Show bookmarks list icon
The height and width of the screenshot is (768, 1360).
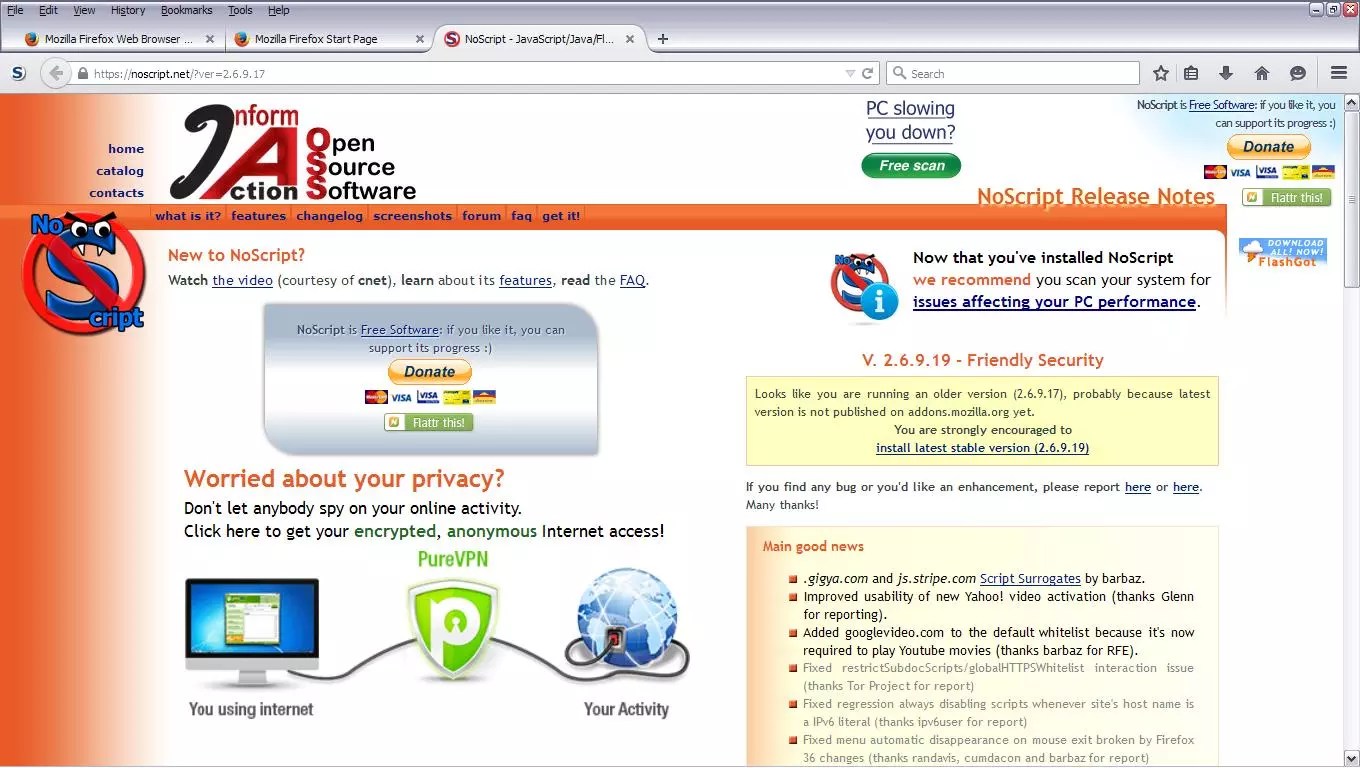[1190, 73]
